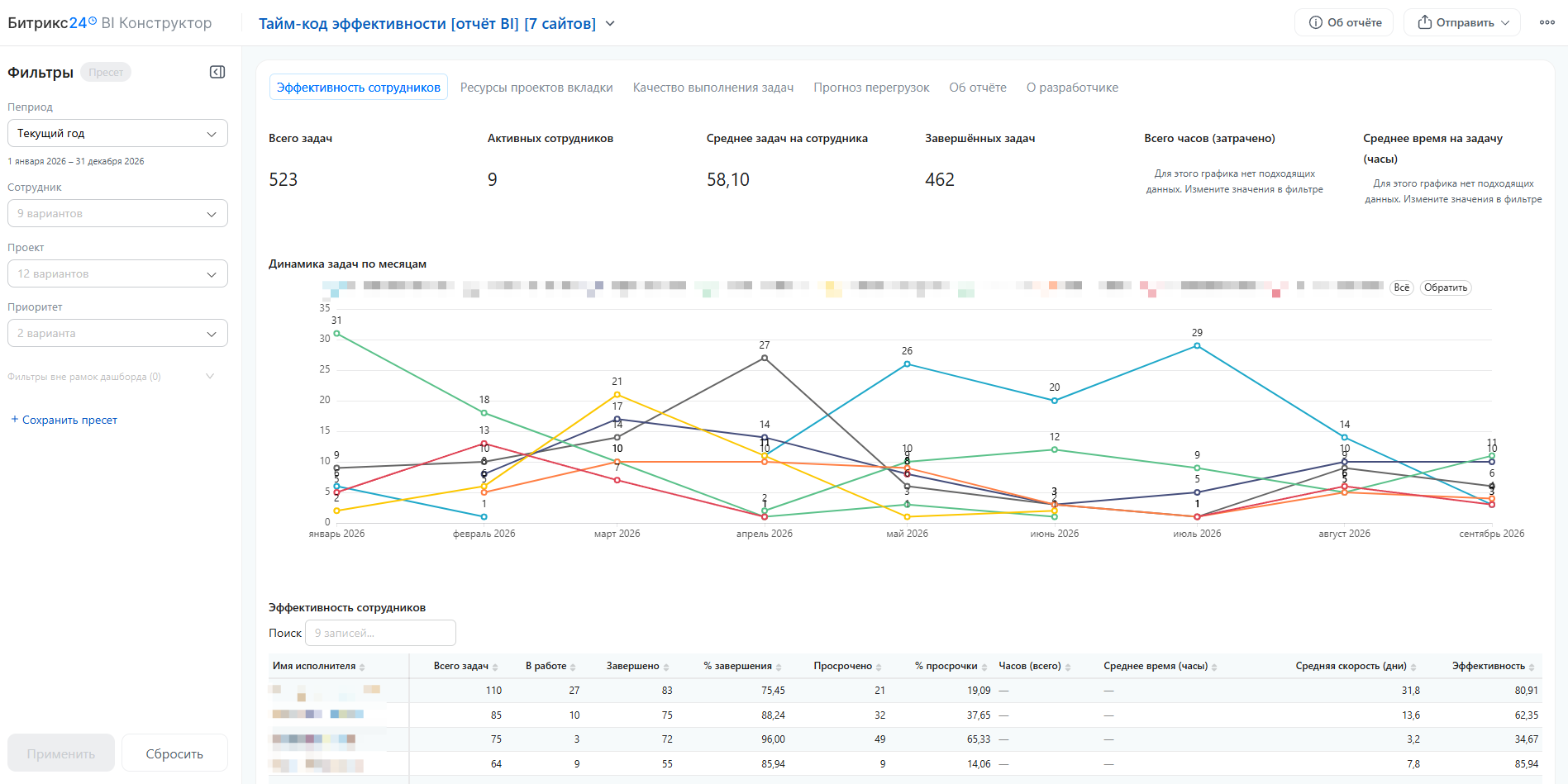The width and height of the screenshot is (1568, 784).
Task: Click the Сбросить button
Action: 174,753
